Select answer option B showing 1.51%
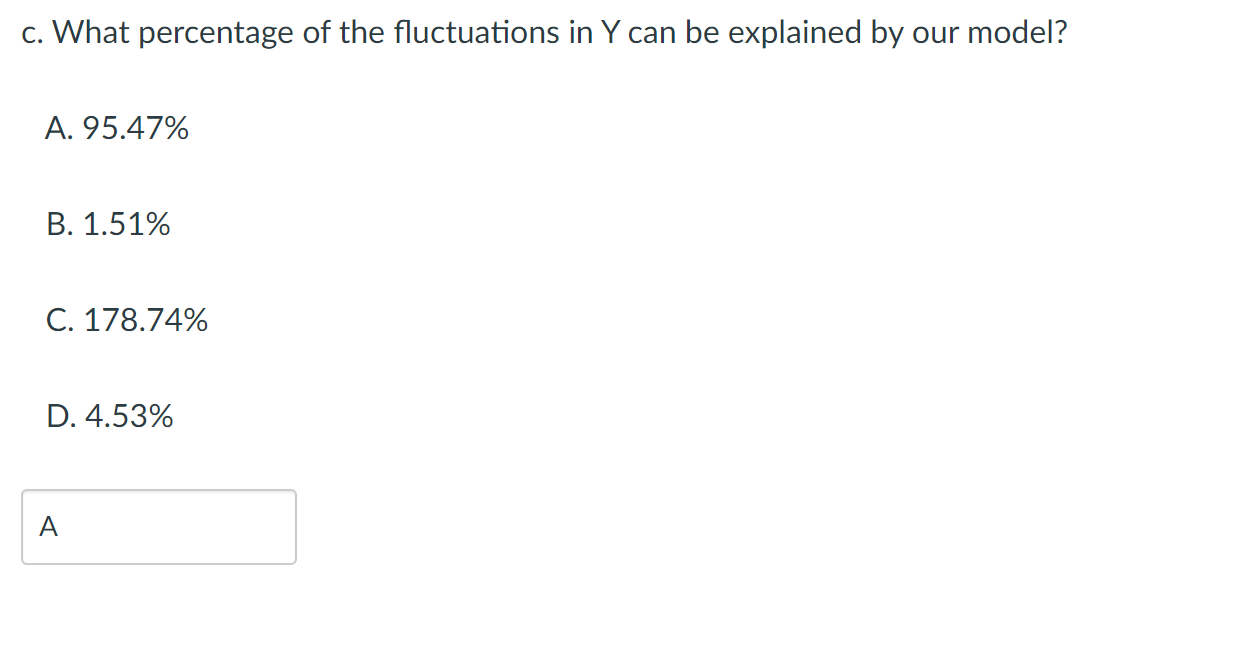 110,224
